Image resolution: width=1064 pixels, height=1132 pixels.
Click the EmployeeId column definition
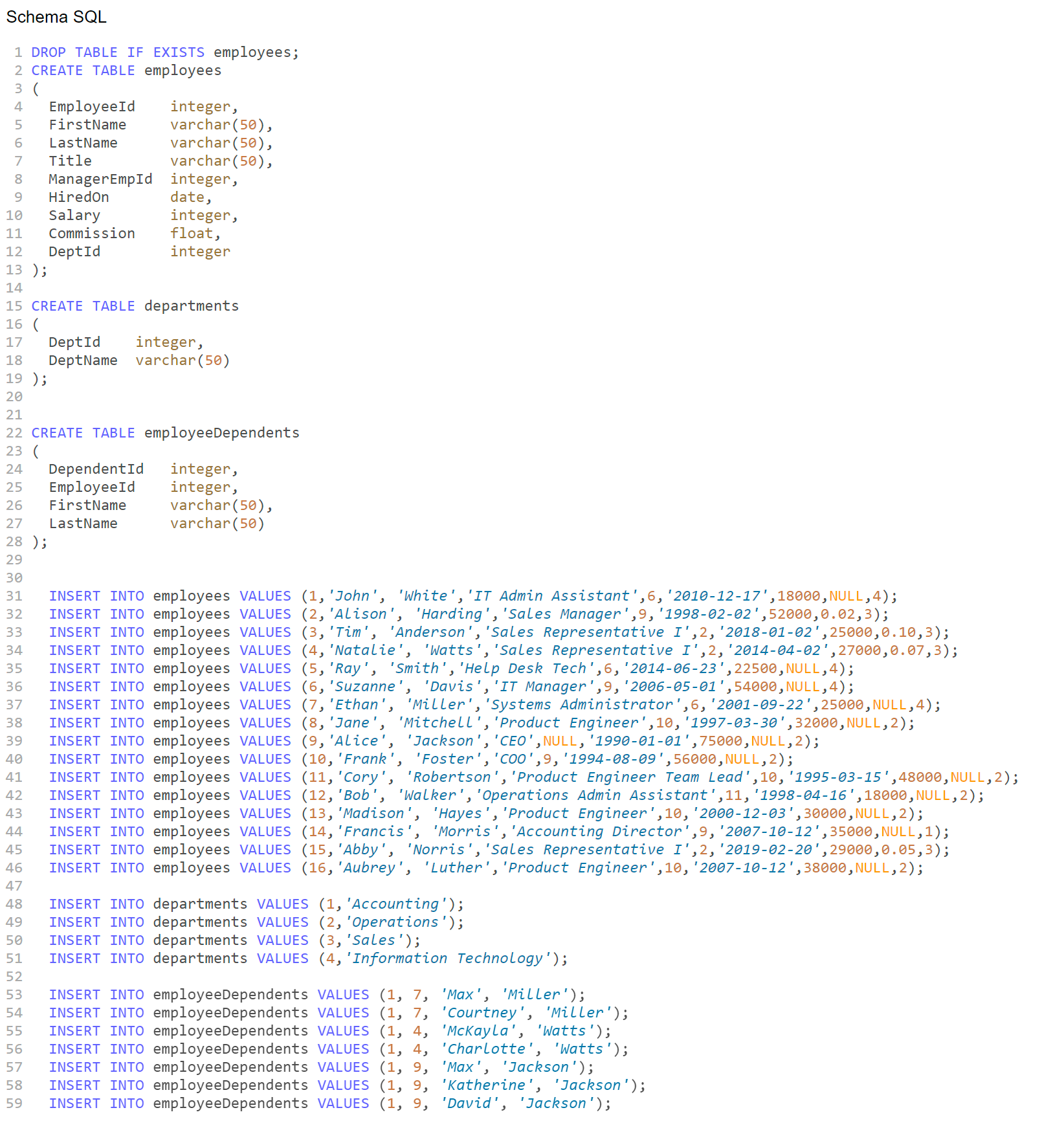(91, 106)
